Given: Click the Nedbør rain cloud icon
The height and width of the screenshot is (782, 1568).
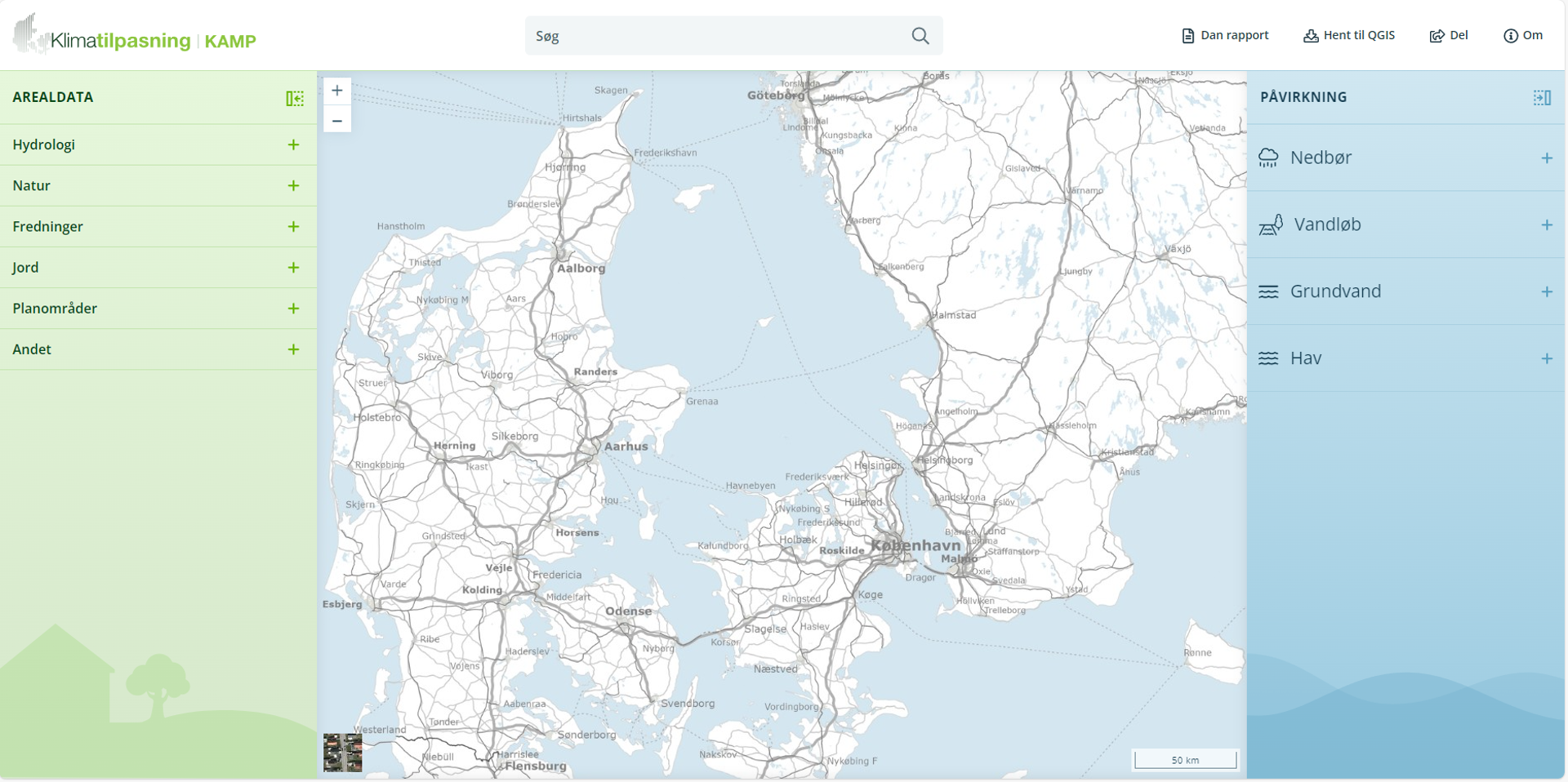Looking at the screenshot, I should click(x=1269, y=157).
